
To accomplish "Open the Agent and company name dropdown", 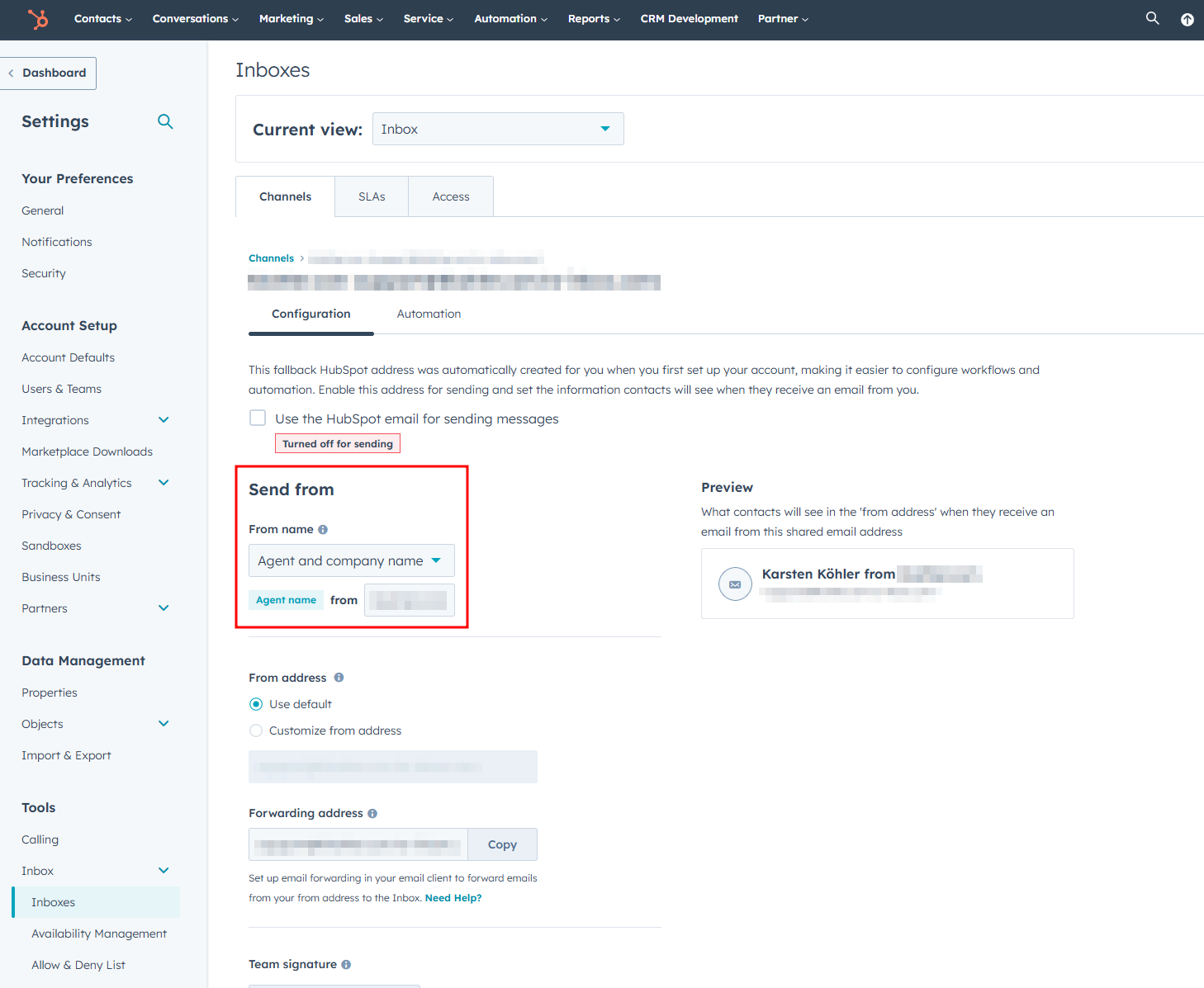I will (x=351, y=560).
